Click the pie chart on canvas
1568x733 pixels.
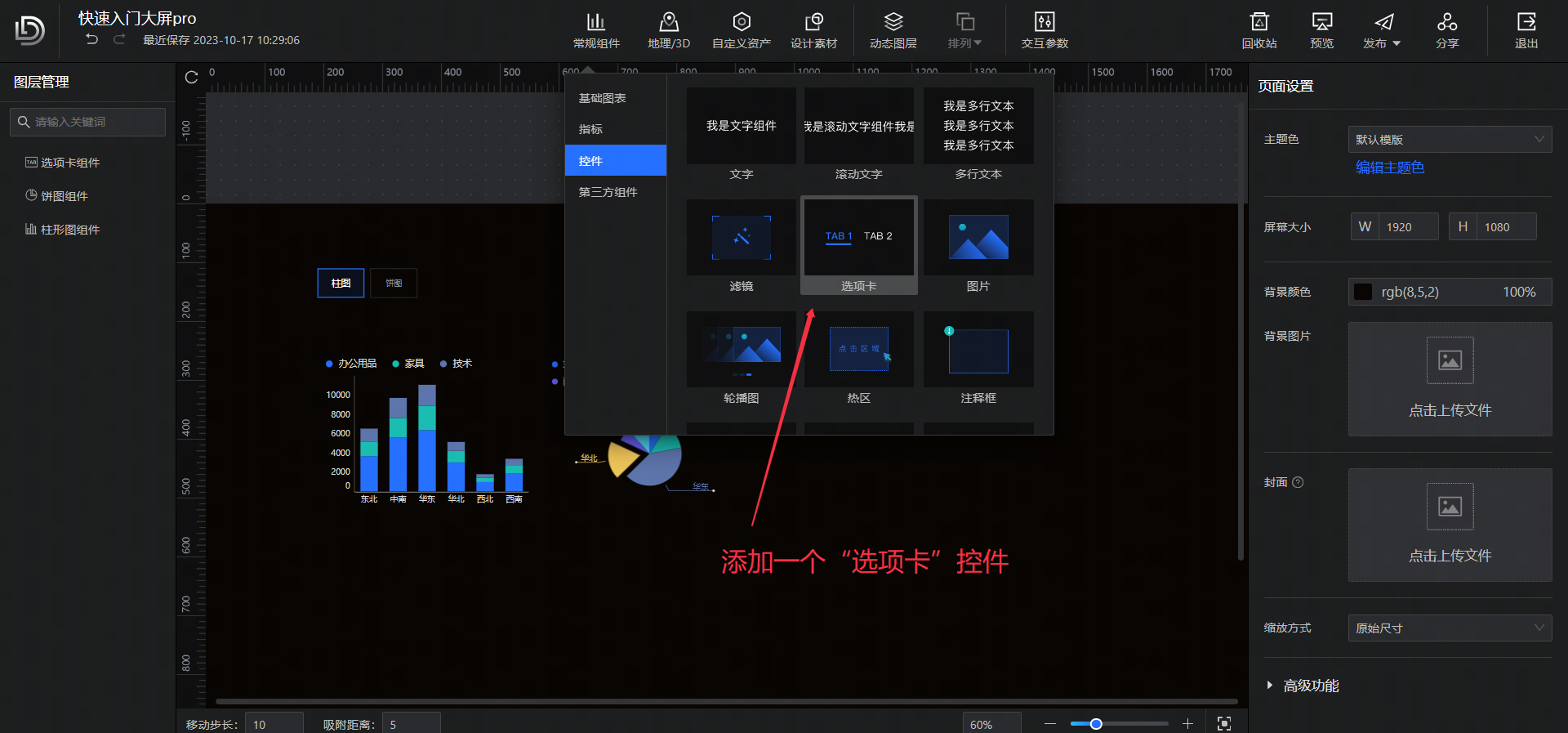644,459
